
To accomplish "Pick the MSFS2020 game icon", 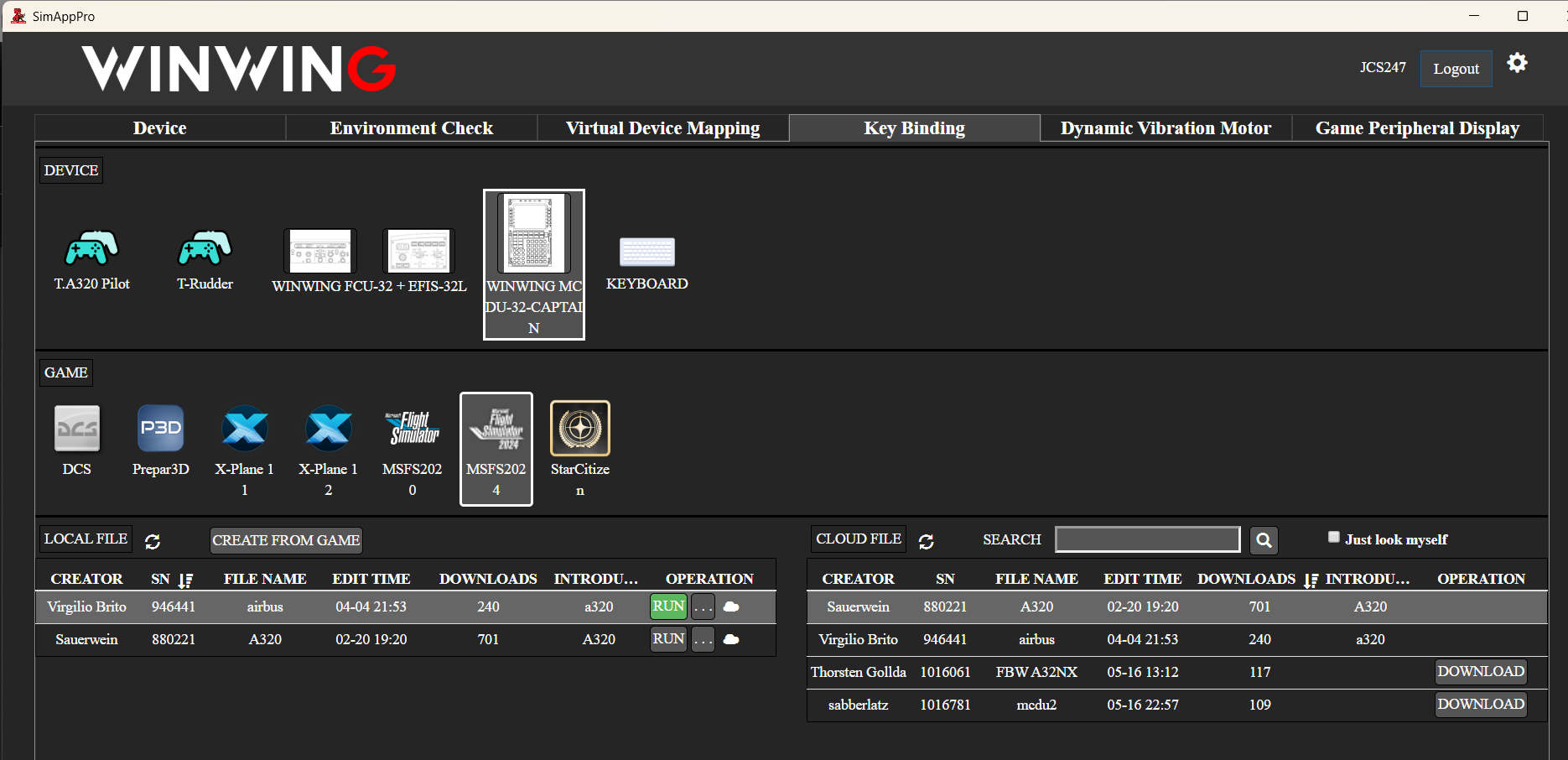I will (413, 428).
